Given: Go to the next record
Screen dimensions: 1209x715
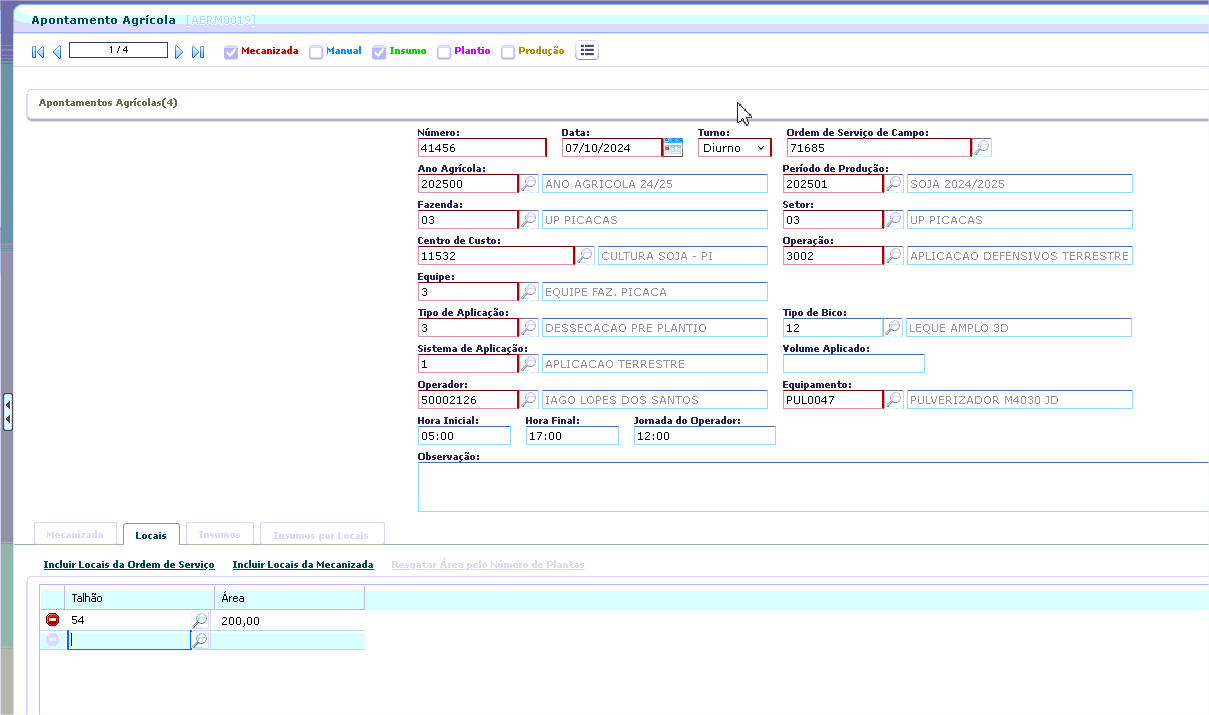Looking at the screenshot, I should pyautogui.click(x=179, y=51).
